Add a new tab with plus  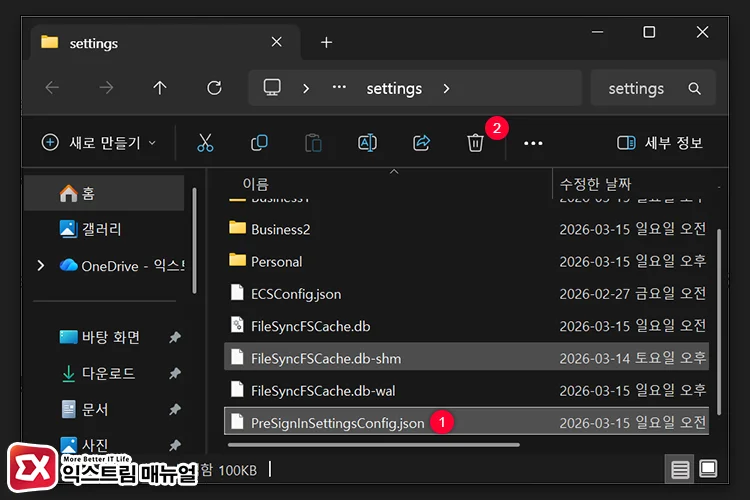click(326, 42)
